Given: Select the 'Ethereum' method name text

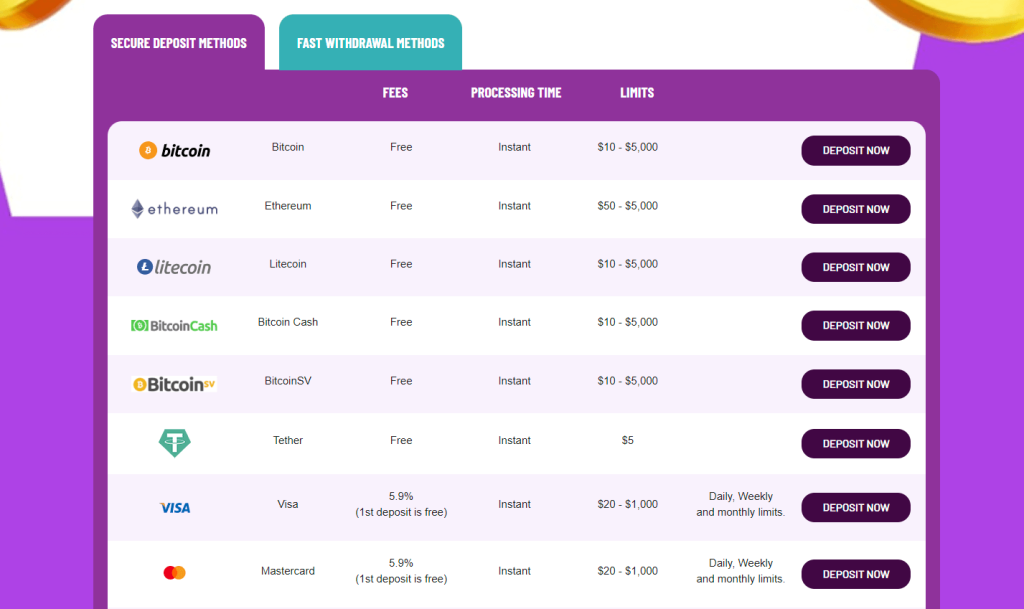Looking at the screenshot, I should point(288,206).
